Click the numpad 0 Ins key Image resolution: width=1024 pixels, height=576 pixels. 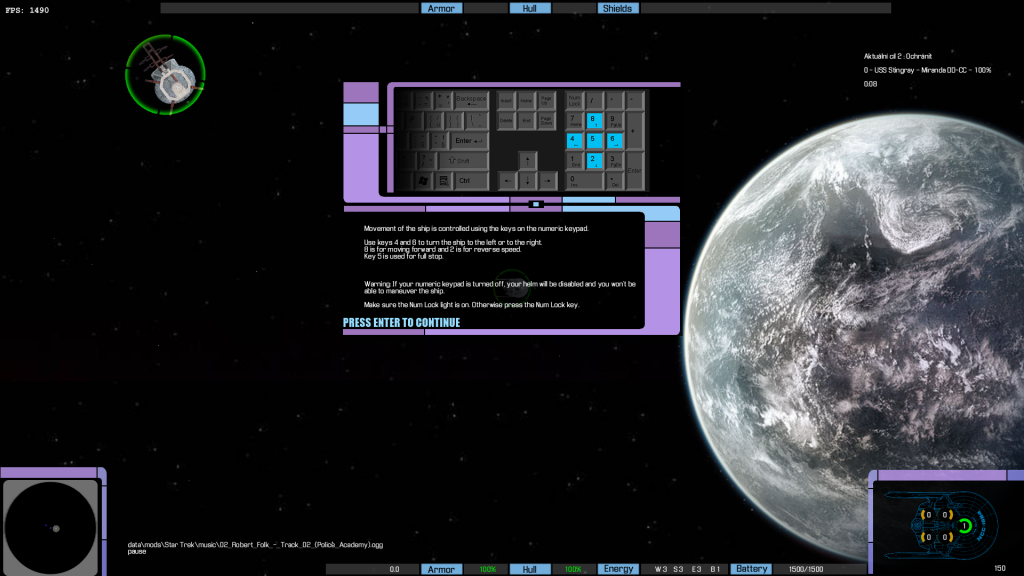584,180
